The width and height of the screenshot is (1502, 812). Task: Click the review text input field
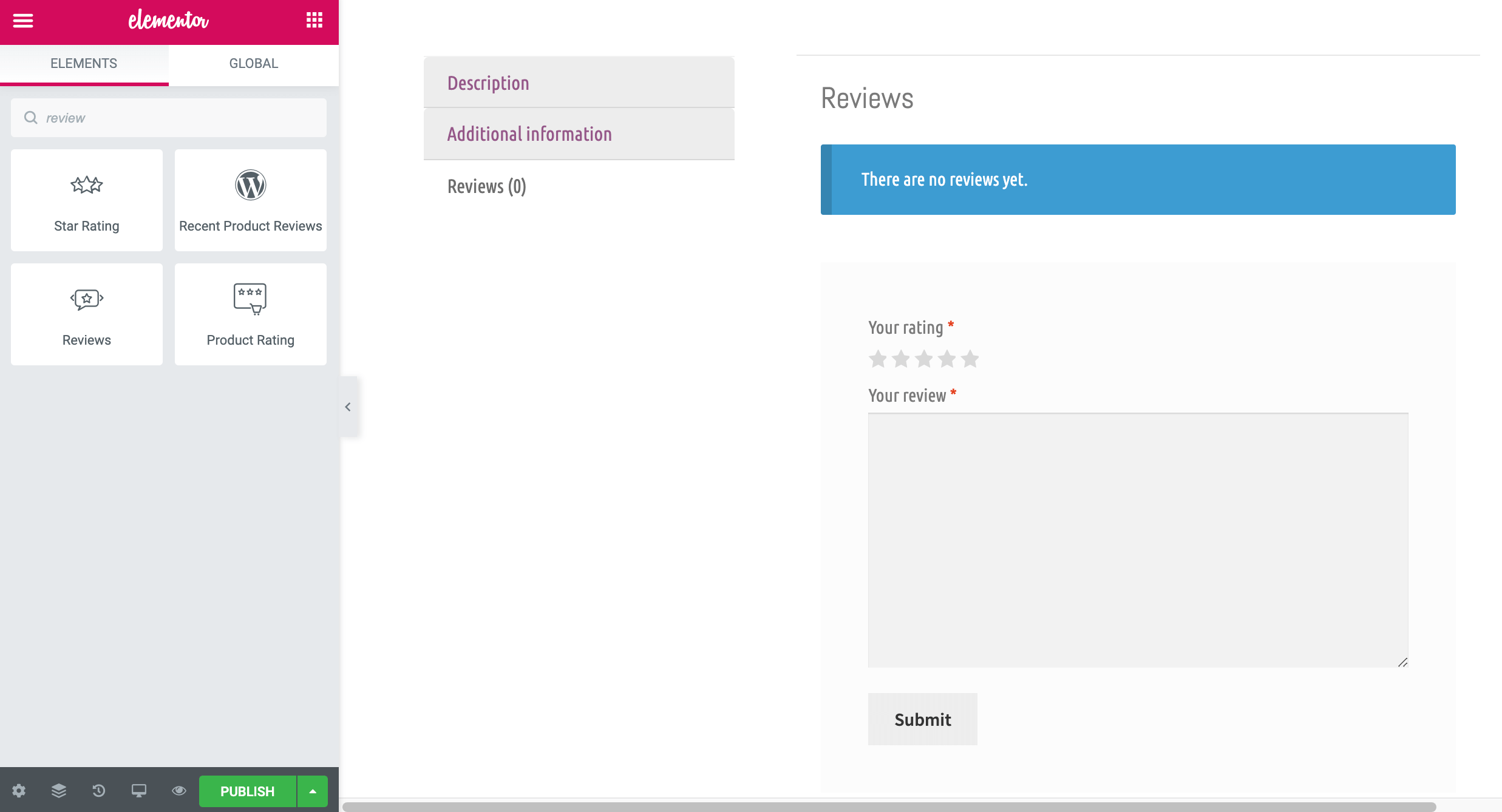[1138, 540]
